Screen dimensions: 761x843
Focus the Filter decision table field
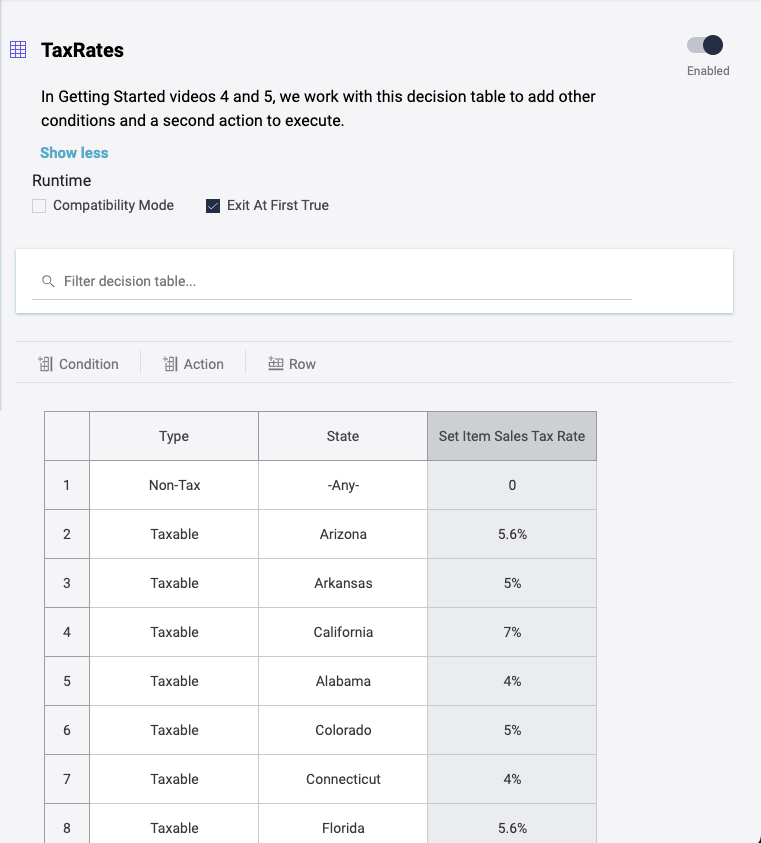click(340, 282)
